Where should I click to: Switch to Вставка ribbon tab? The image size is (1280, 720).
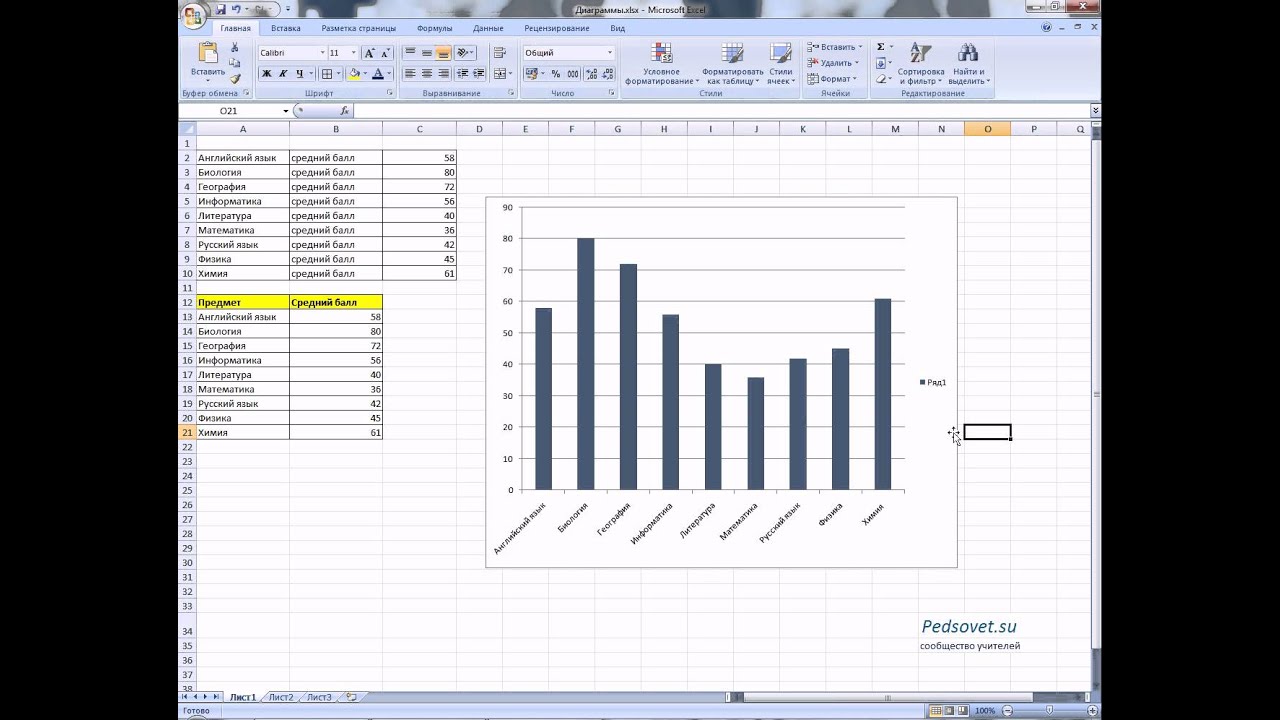(285, 28)
